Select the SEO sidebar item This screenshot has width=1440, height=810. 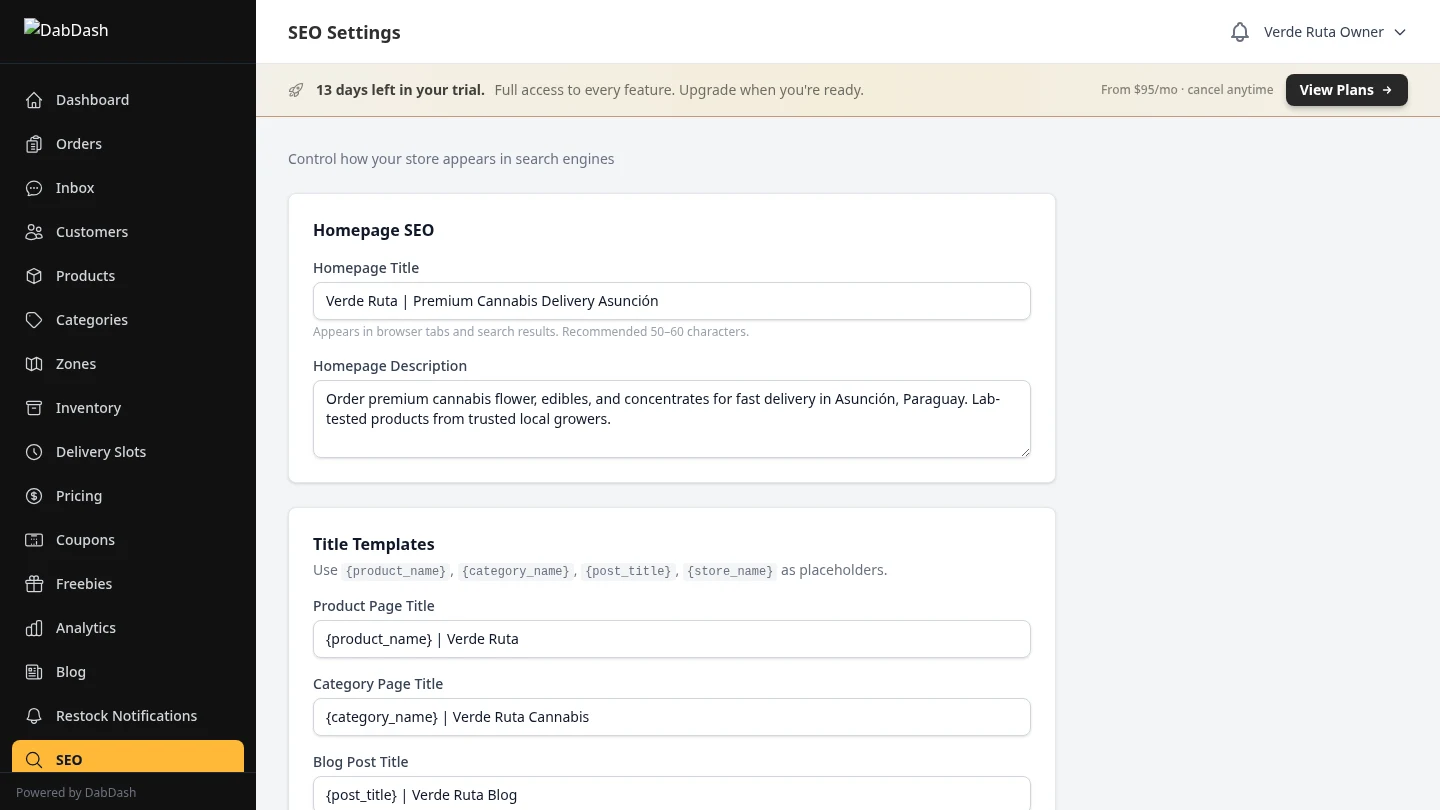tap(69, 760)
